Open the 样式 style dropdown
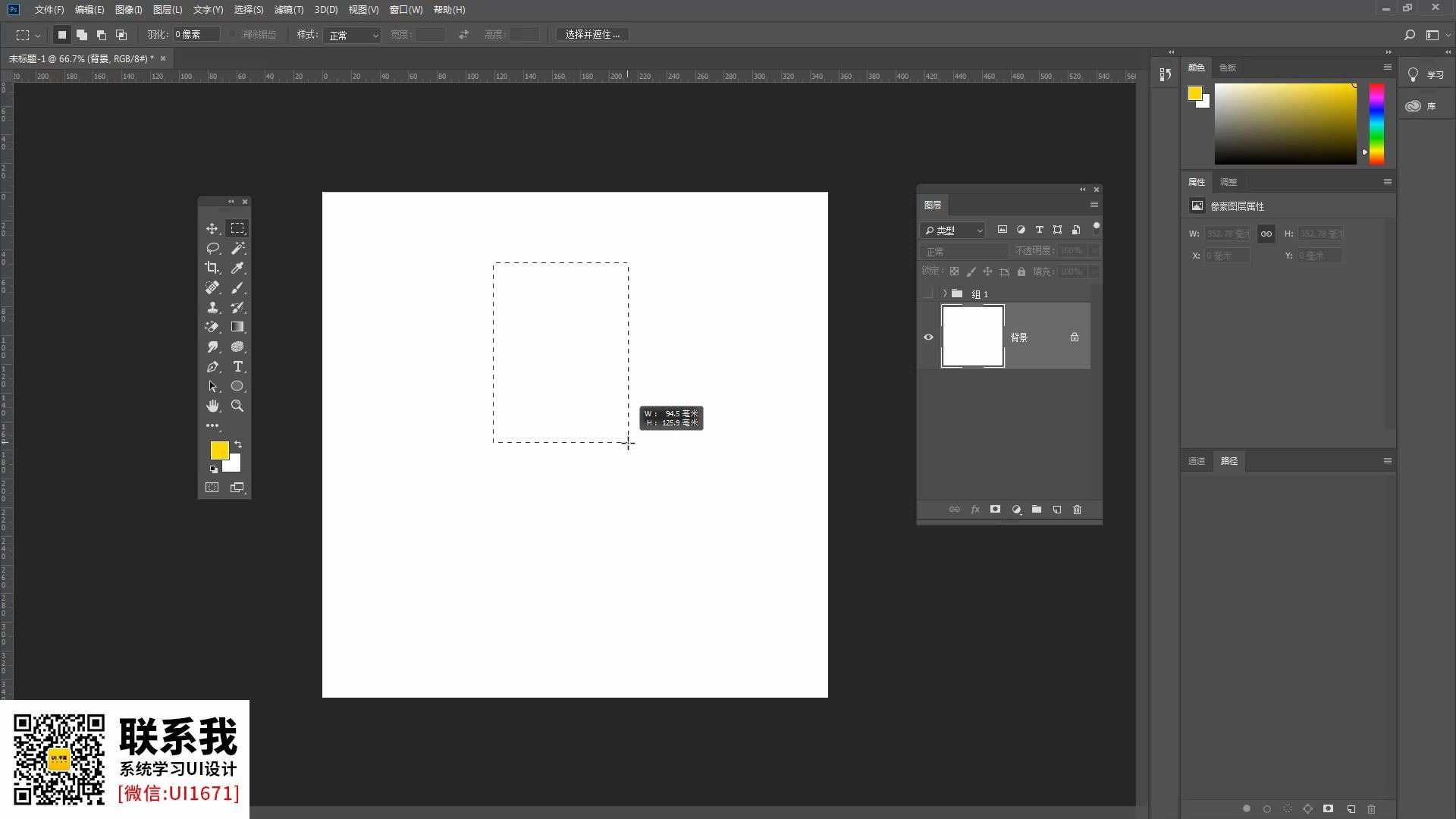This screenshot has width=1456, height=819. (x=353, y=35)
